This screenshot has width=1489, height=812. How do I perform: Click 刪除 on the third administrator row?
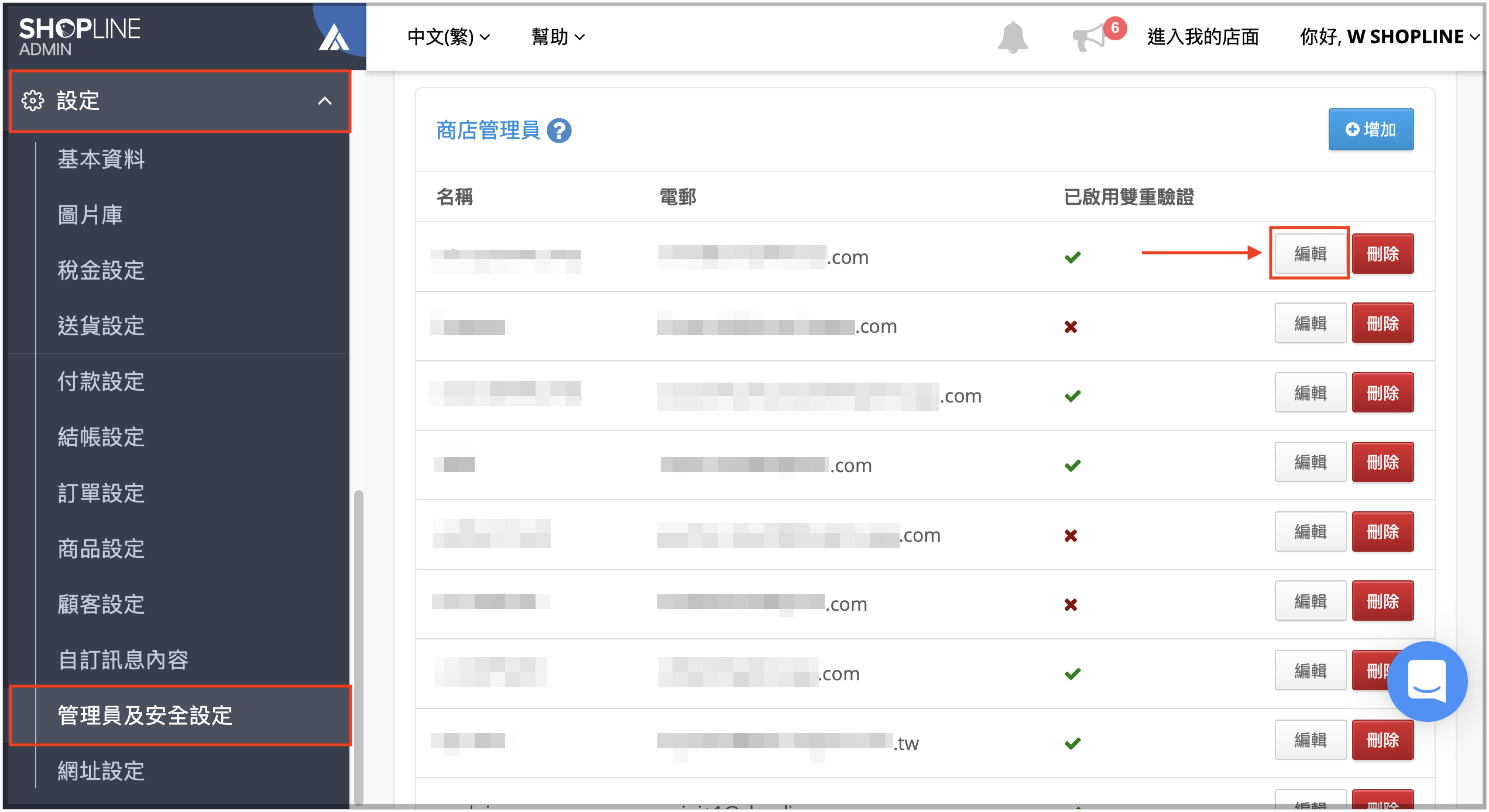coord(1383,393)
